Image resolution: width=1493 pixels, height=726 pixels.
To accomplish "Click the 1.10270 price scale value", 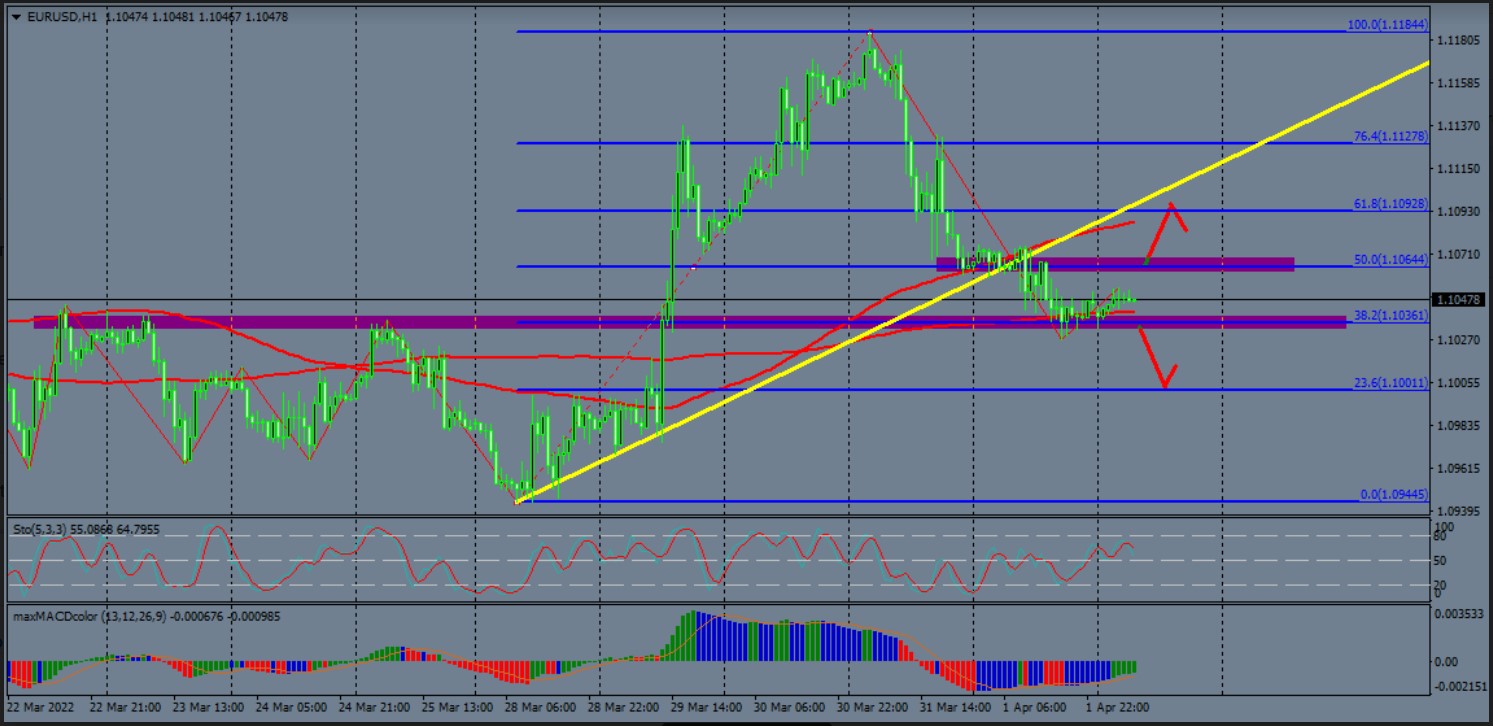I will (x=1459, y=341).
